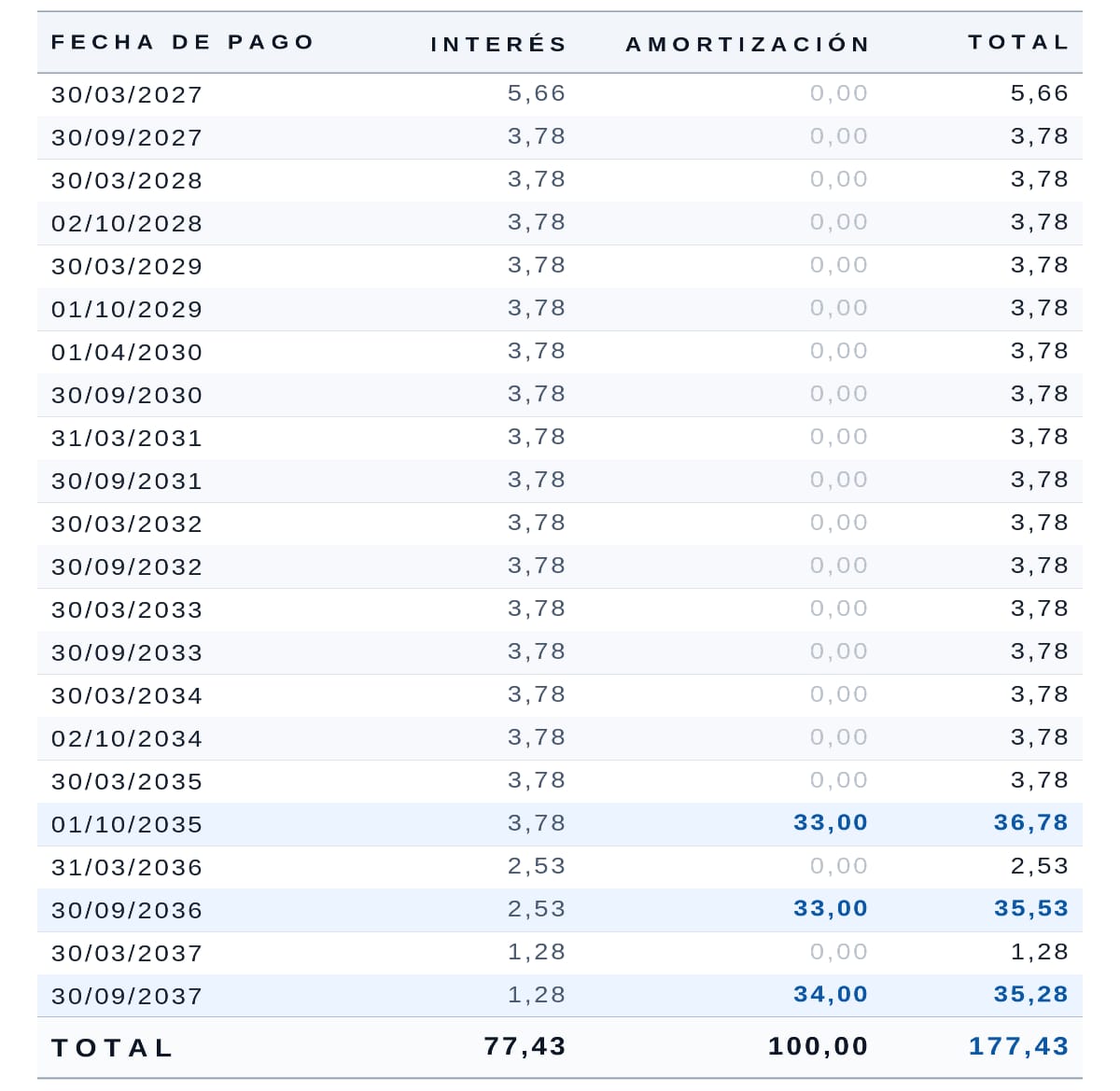Viewport: 1120px width, 1091px height.
Task: Select the date 01/10/2035
Action: pos(127,824)
